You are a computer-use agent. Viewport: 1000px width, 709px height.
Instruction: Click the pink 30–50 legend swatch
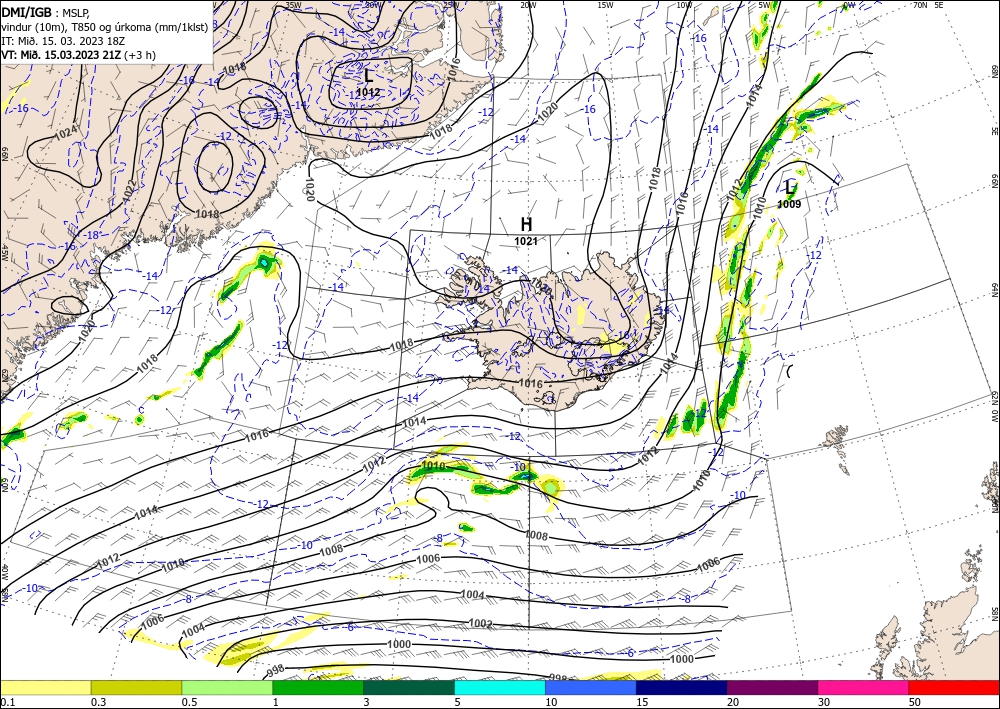[864, 687]
